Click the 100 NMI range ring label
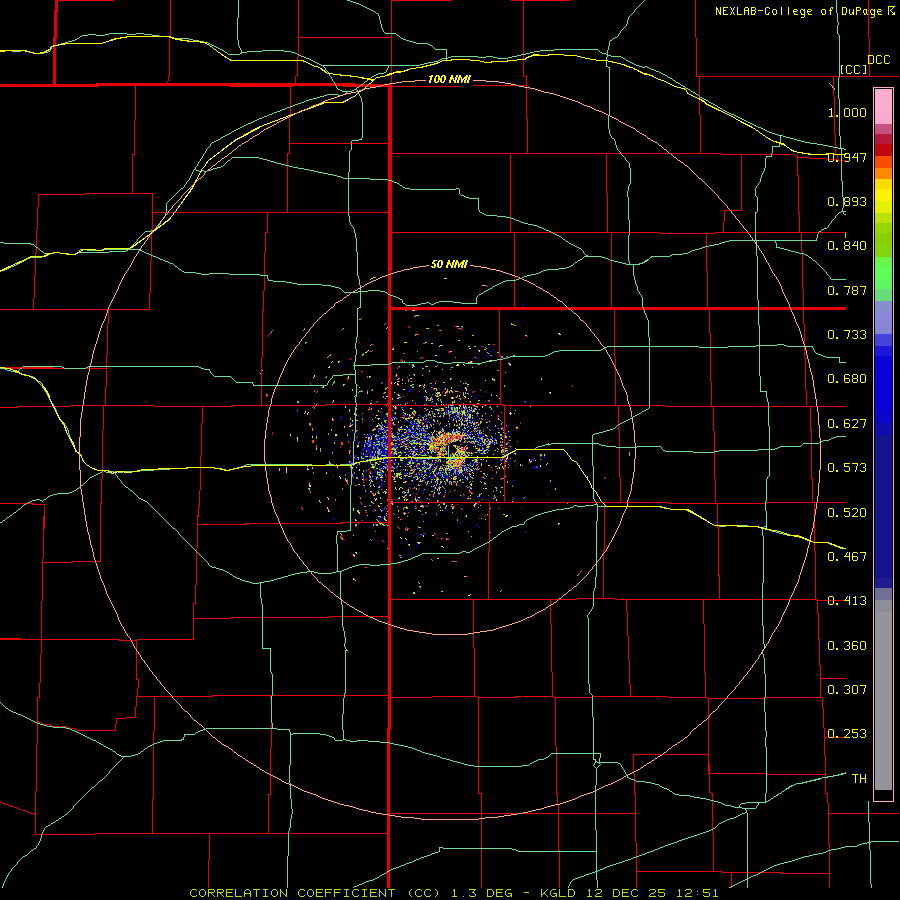The height and width of the screenshot is (900, 900). pos(449,79)
